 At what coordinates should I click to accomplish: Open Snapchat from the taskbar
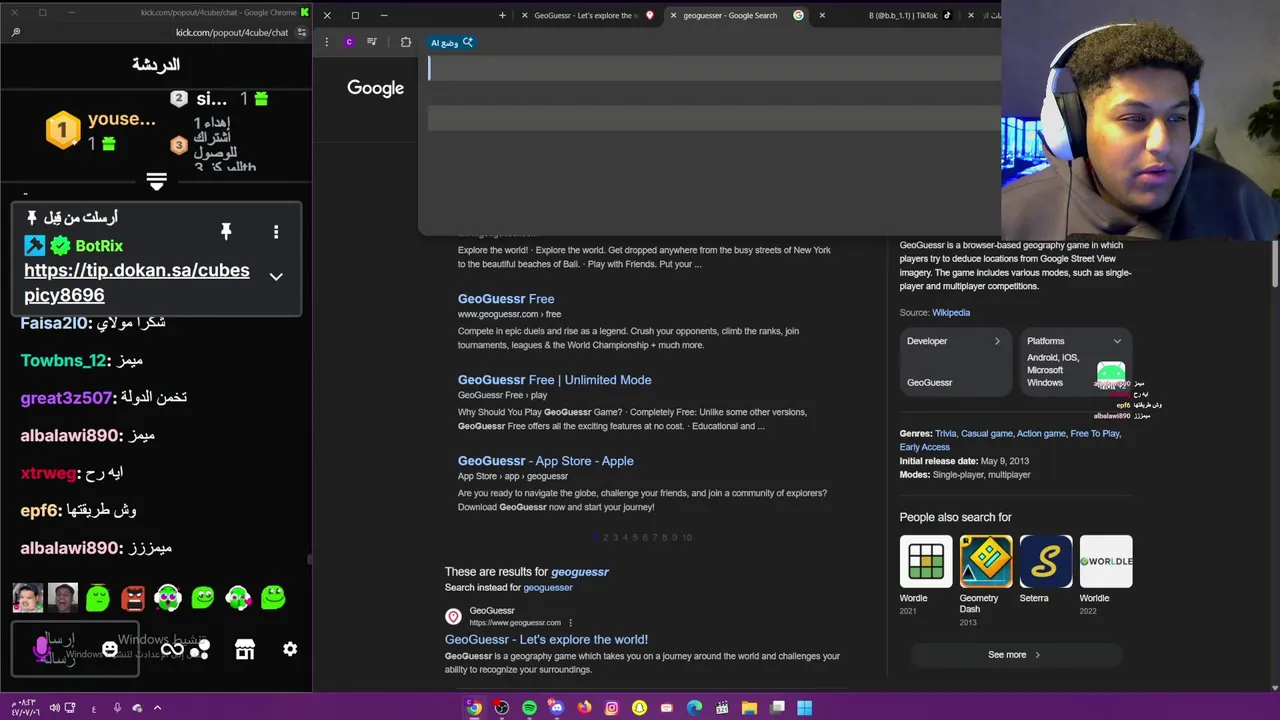[x=639, y=707]
